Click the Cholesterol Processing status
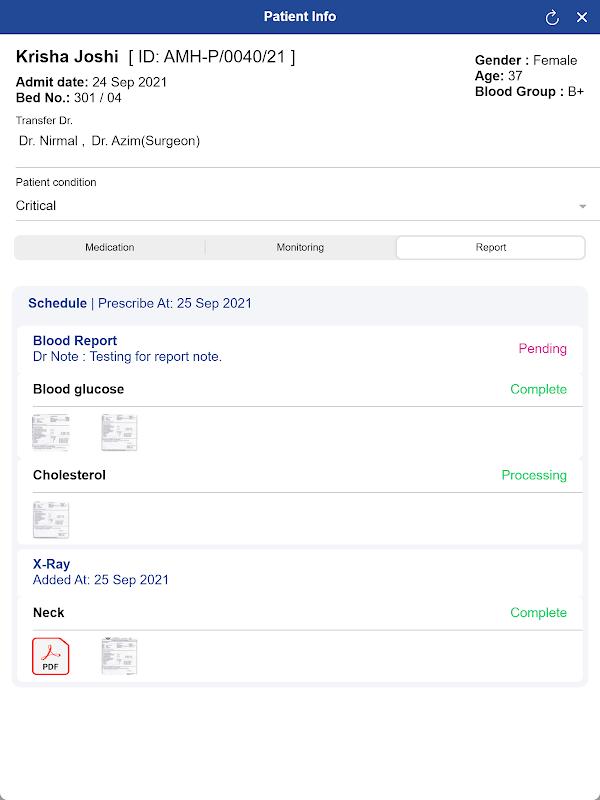The image size is (600, 800). coord(534,475)
